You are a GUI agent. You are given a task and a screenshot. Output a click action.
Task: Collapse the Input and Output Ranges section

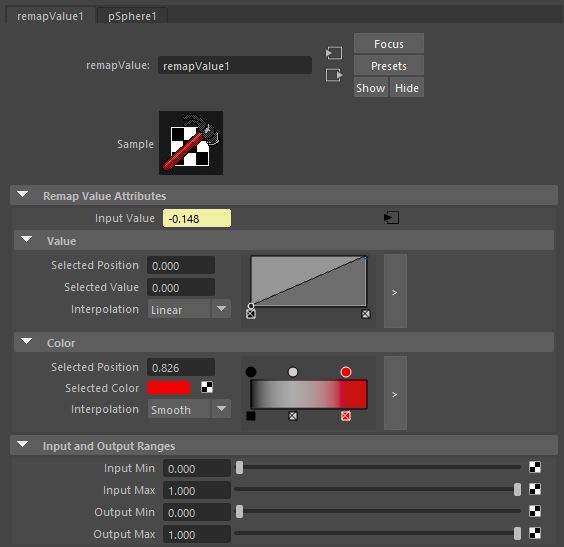coord(23,445)
